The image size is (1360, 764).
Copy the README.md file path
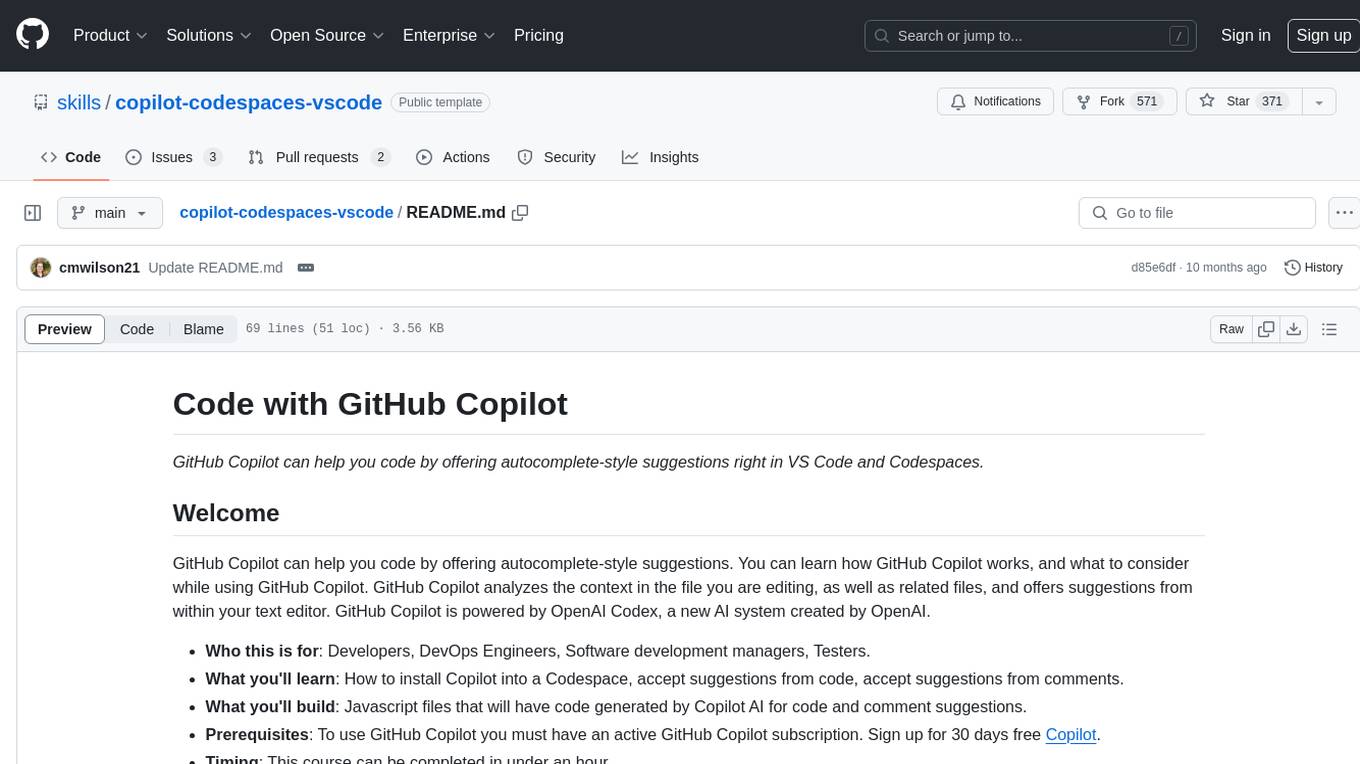pos(520,213)
